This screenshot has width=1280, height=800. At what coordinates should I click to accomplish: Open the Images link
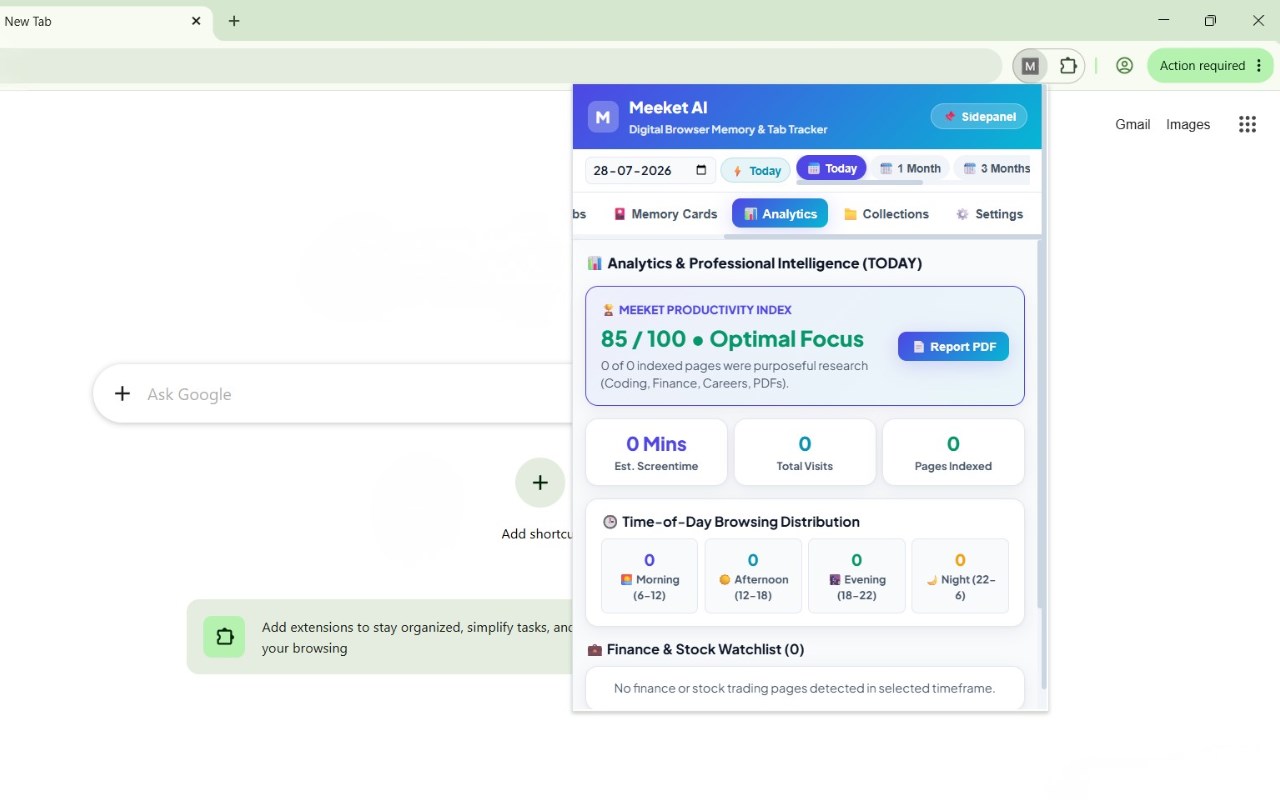(1188, 124)
